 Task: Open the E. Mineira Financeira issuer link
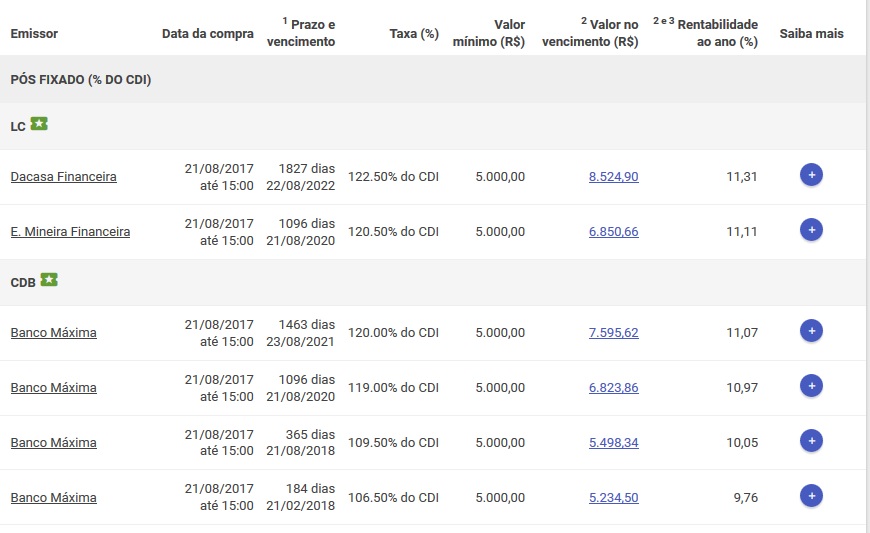coord(70,232)
